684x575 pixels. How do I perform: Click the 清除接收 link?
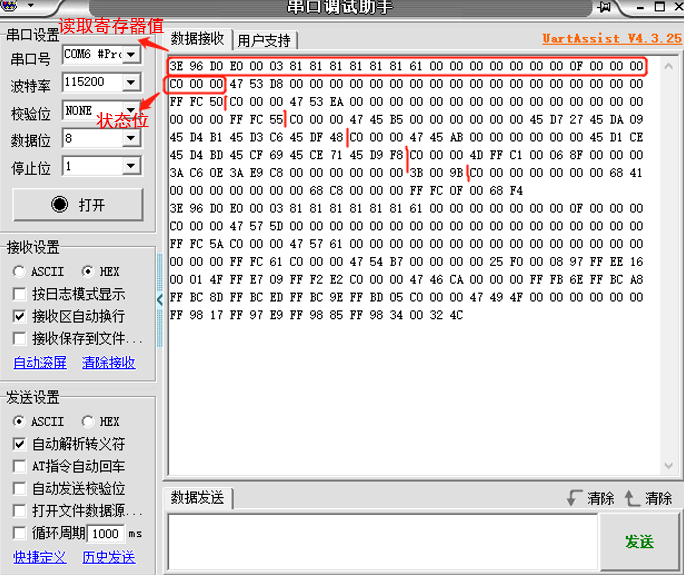[109, 362]
